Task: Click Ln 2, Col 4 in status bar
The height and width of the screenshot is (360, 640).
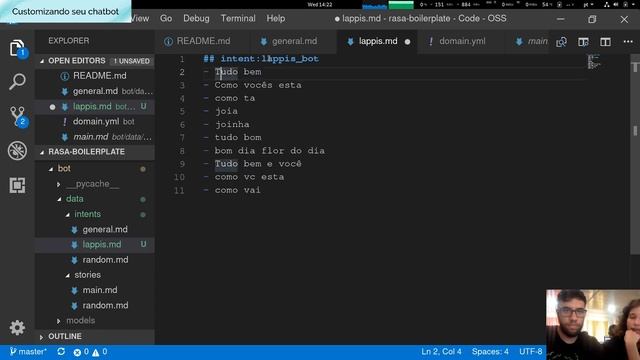Action: (441, 351)
